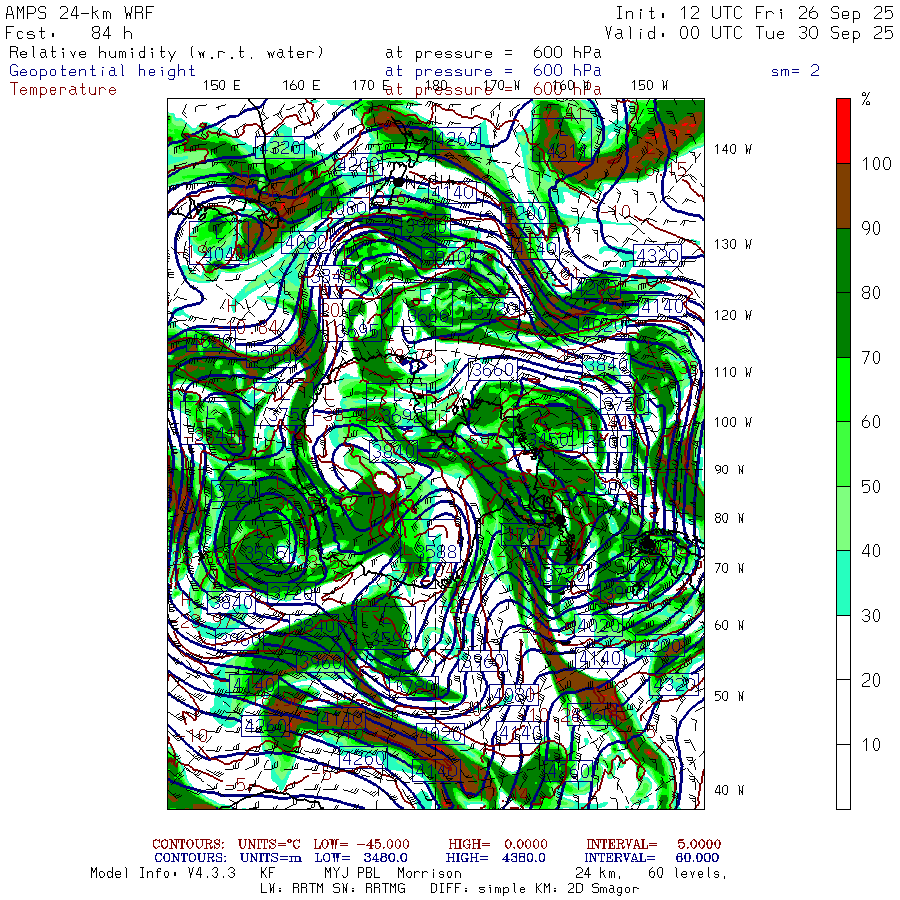Select the "Fcst: 84 h" forecast hour text
Viewport: 900px width, 900px height.
click(70, 32)
